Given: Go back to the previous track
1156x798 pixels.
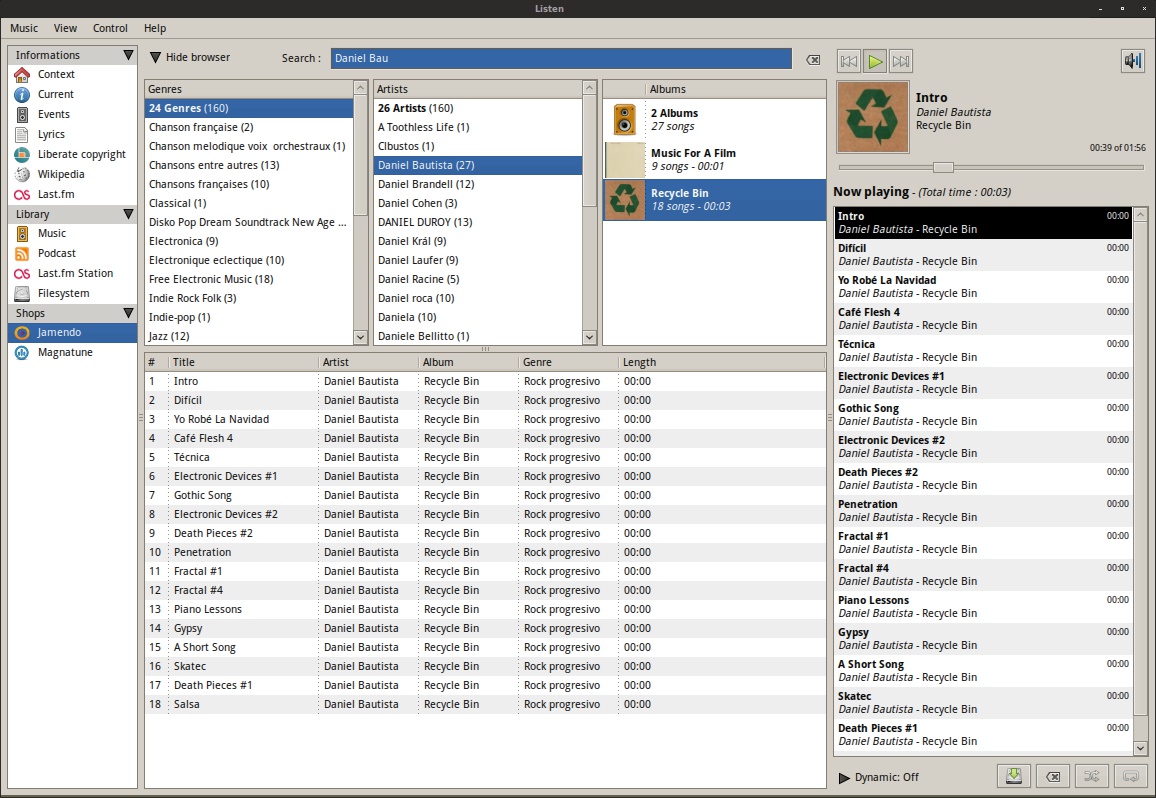Looking at the screenshot, I should (x=849, y=61).
